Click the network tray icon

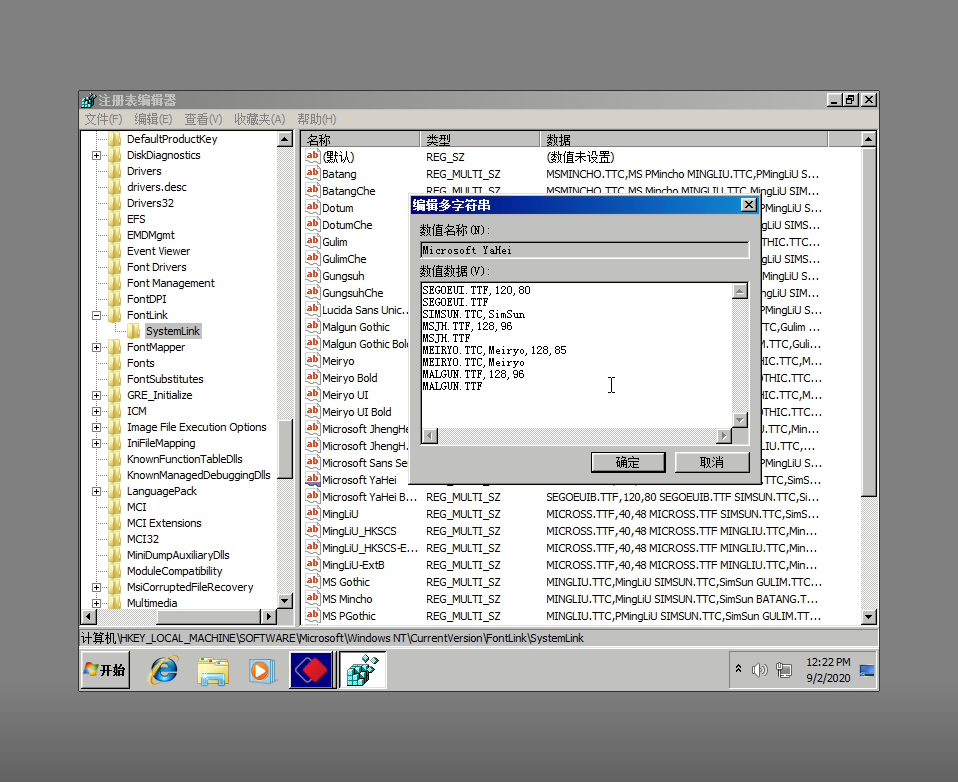(x=784, y=670)
